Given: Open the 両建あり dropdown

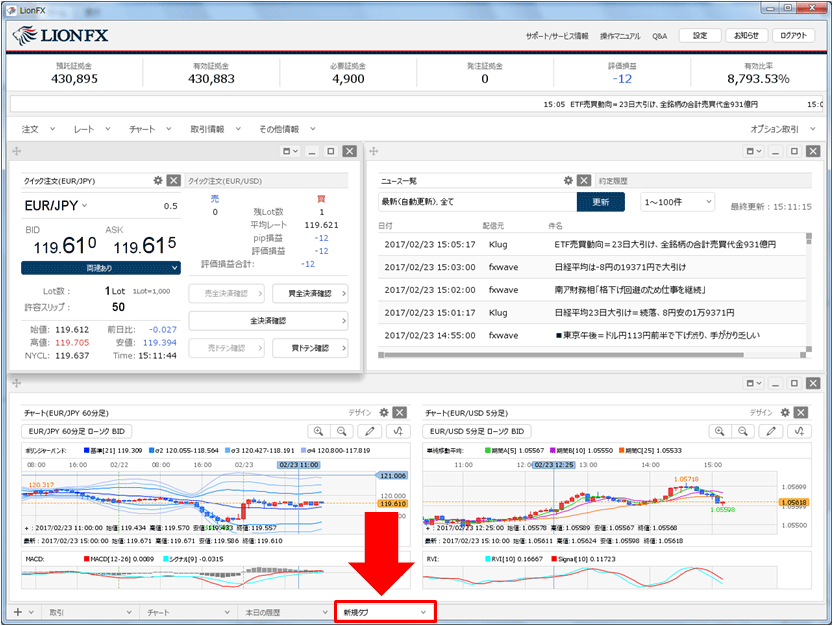Looking at the screenshot, I should click(x=101, y=268).
